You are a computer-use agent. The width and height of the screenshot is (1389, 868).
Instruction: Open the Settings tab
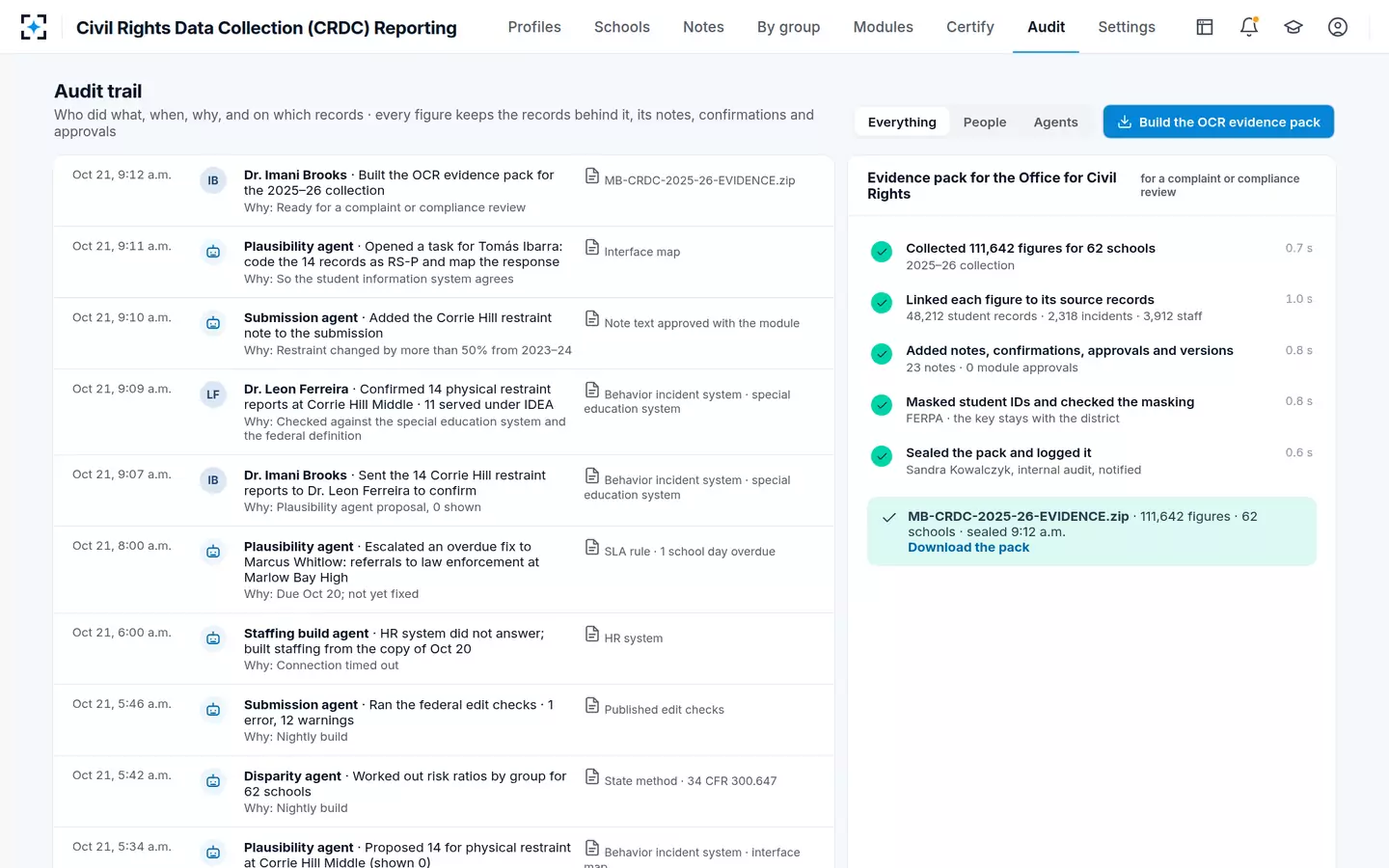click(x=1127, y=27)
